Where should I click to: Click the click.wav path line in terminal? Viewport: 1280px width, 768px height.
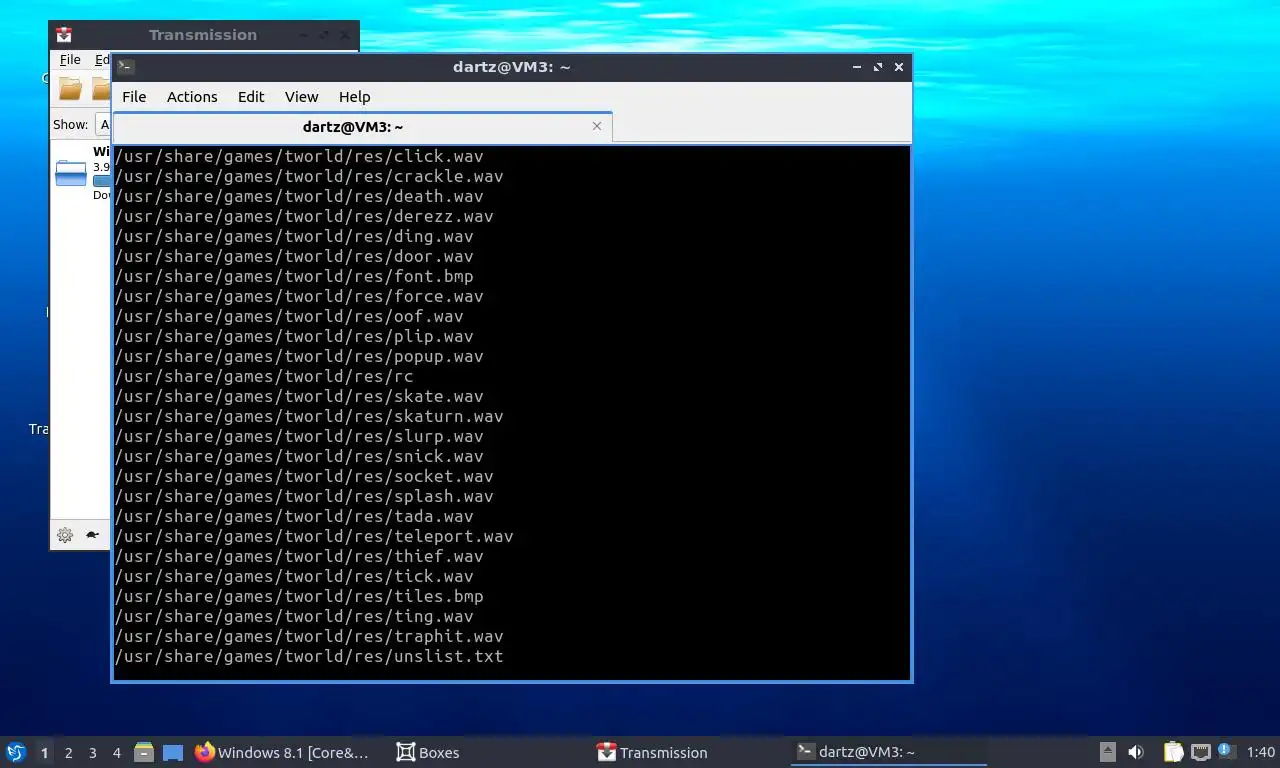tap(299, 157)
